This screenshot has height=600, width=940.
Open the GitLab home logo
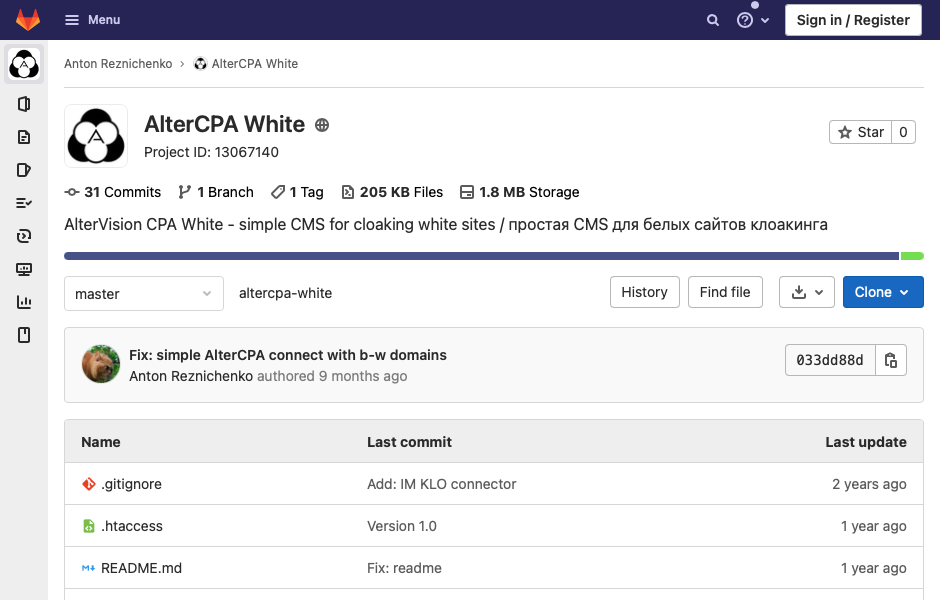28,20
